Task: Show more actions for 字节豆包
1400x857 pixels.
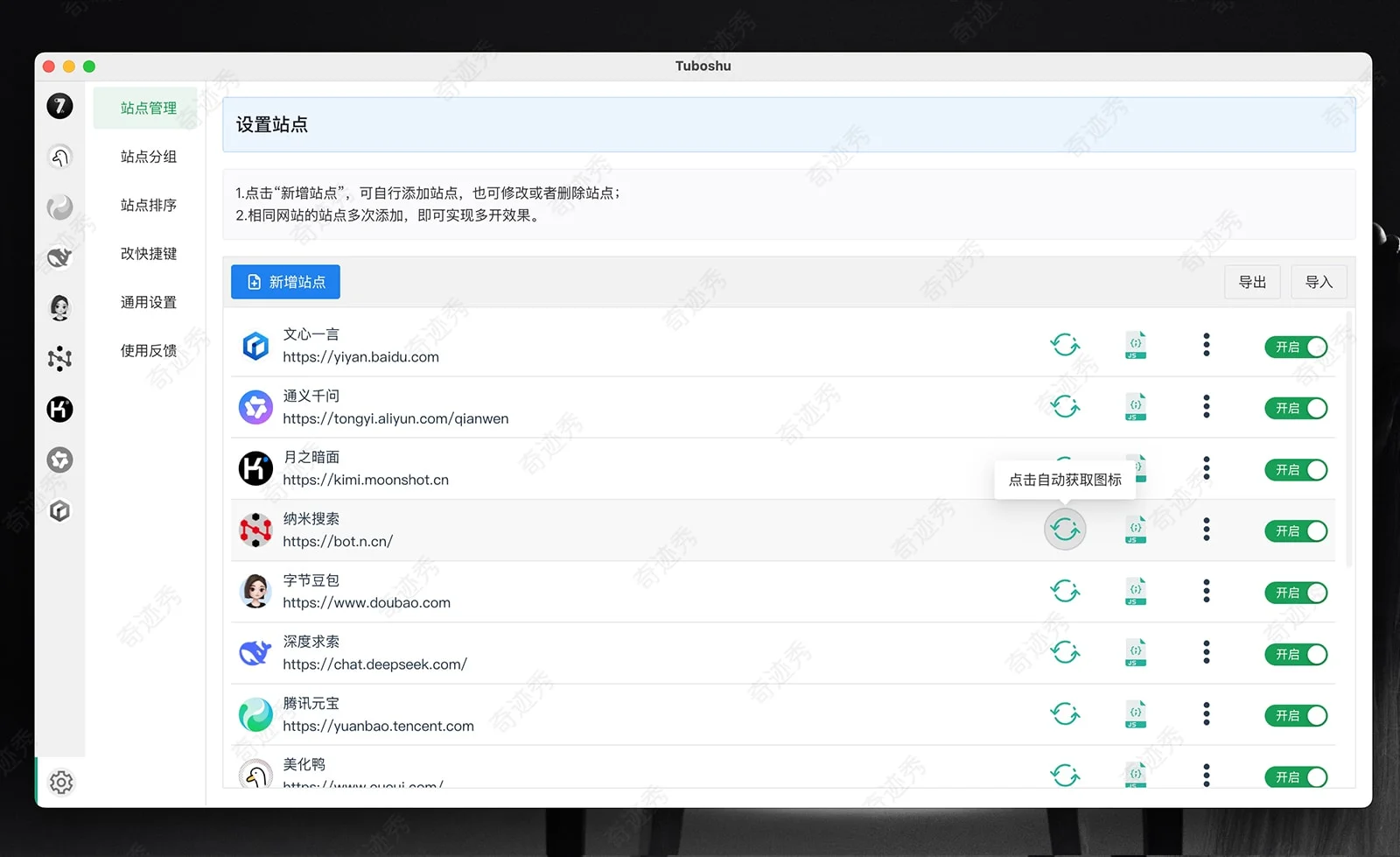Action: tap(1207, 592)
